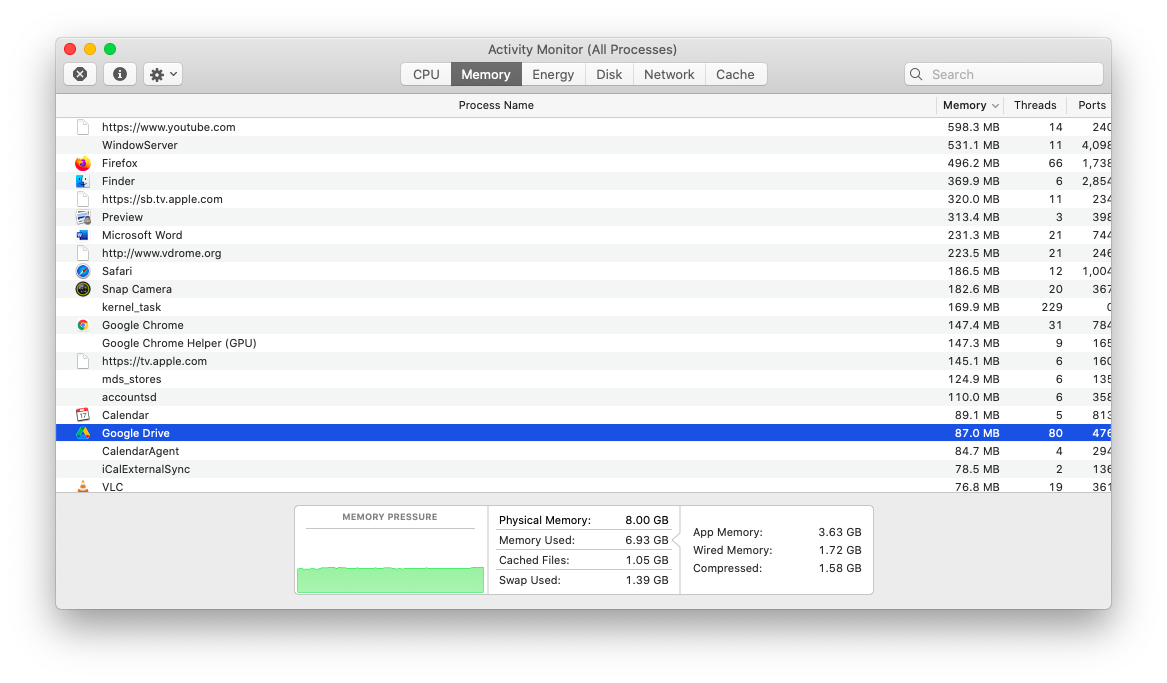Click the Safari process name text
This screenshot has height=683, width=1167.
tap(117, 272)
